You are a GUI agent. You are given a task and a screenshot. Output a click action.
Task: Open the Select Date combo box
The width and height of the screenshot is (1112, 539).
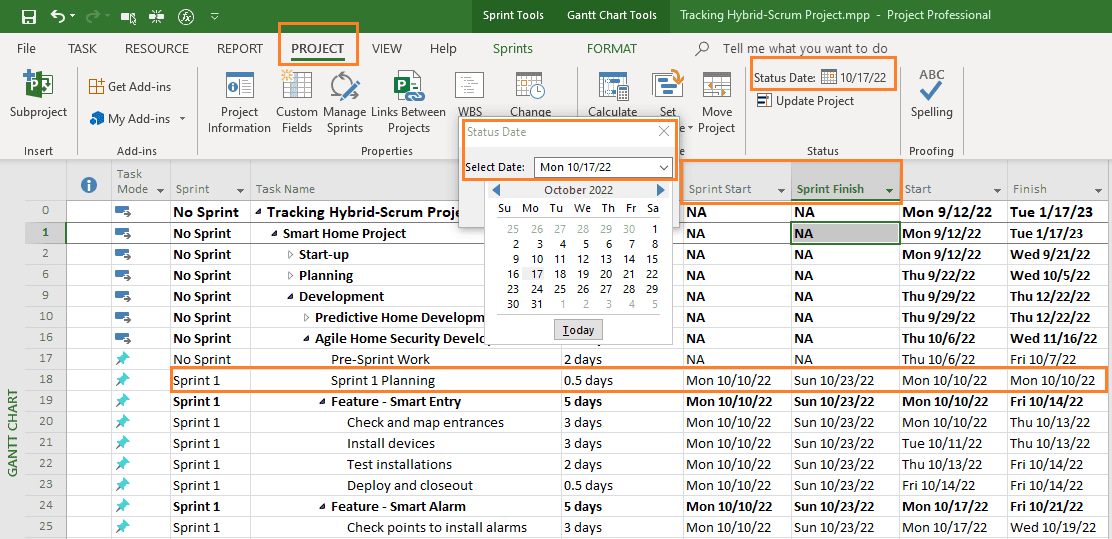tap(603, 167)
